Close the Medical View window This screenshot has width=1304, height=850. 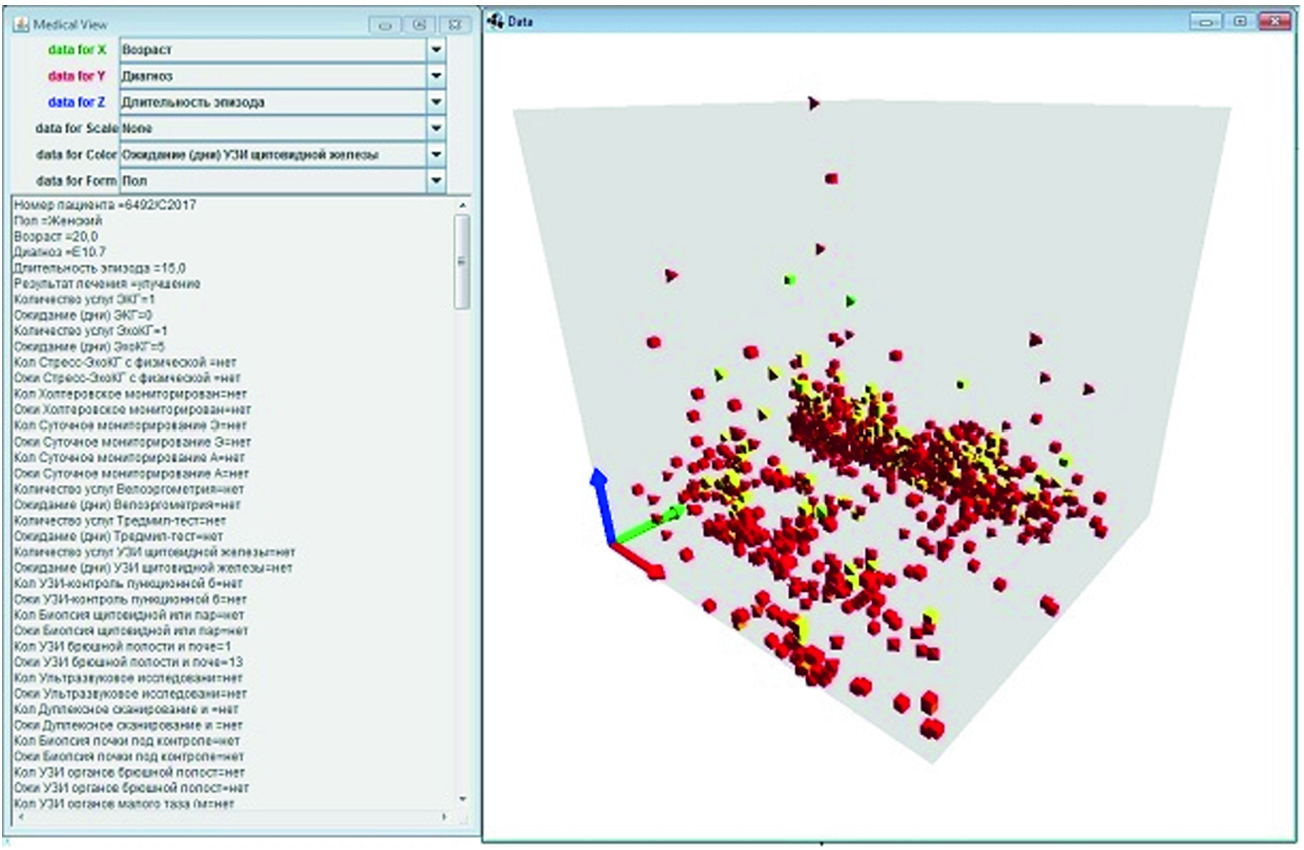[x=454, y=24]
